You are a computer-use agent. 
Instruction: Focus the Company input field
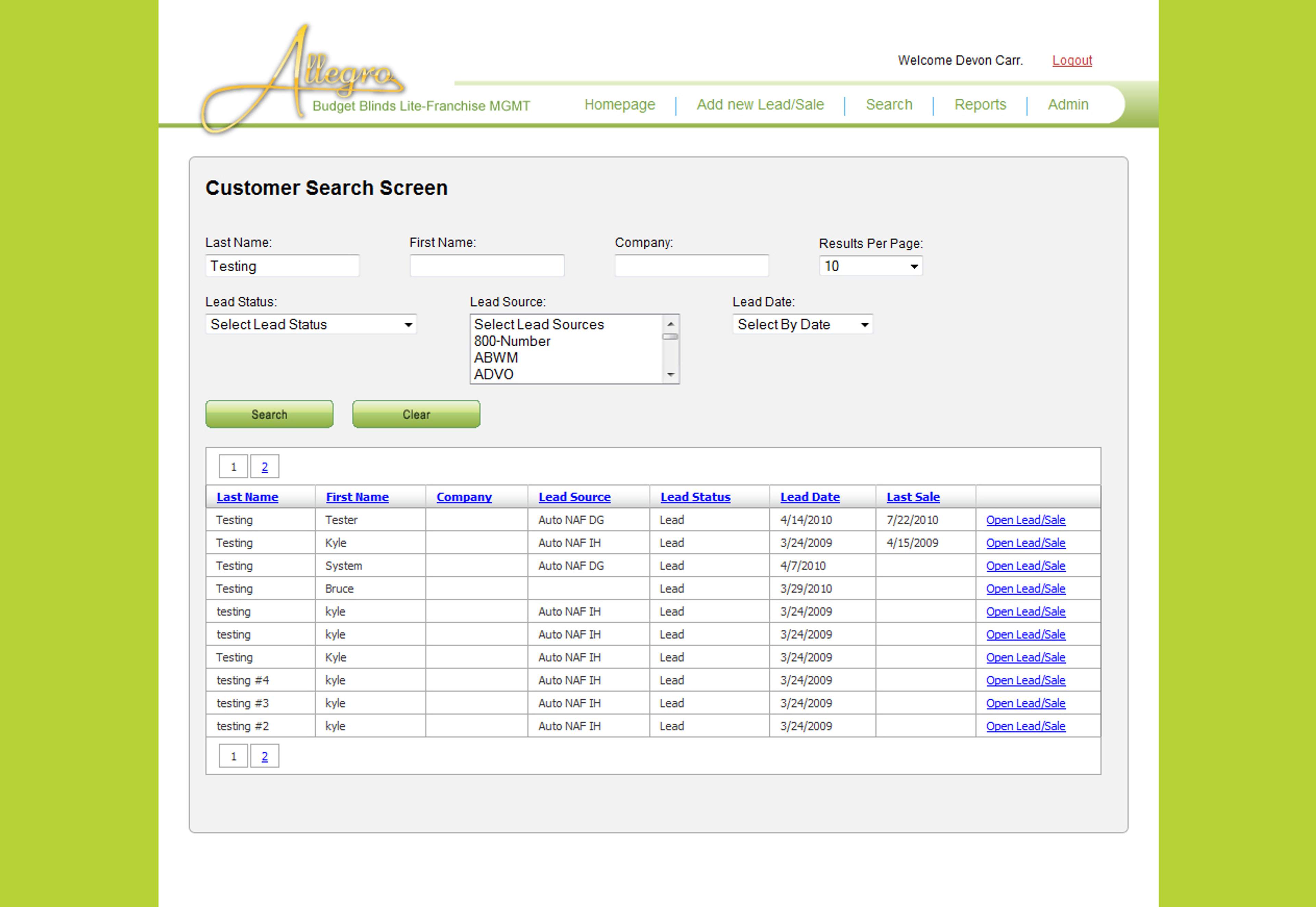click(692, 266)
